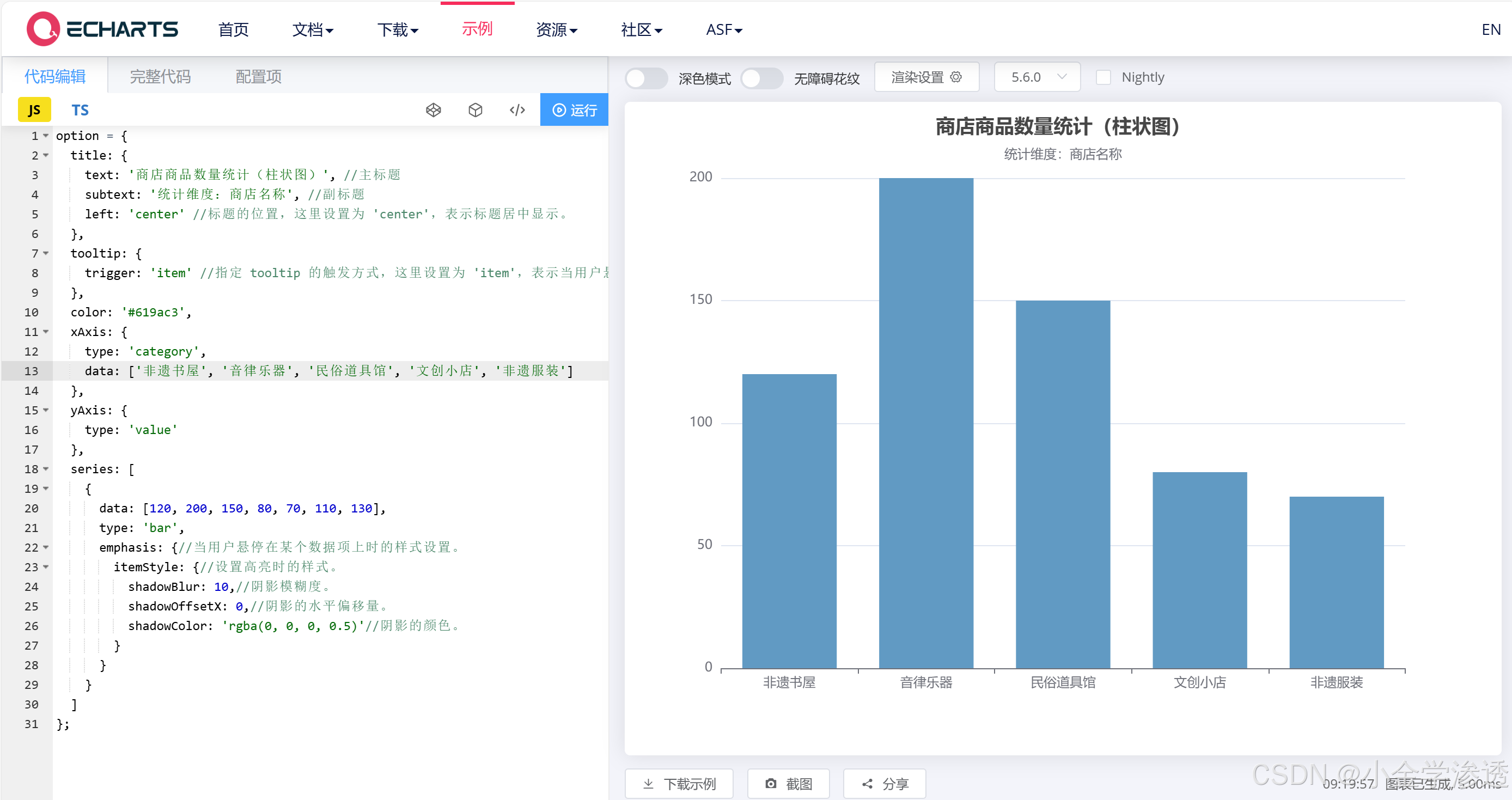Switch to the TS tab
Image resolution: width=1512 pixels, height=800 pixels.
[x=80, y=109]
